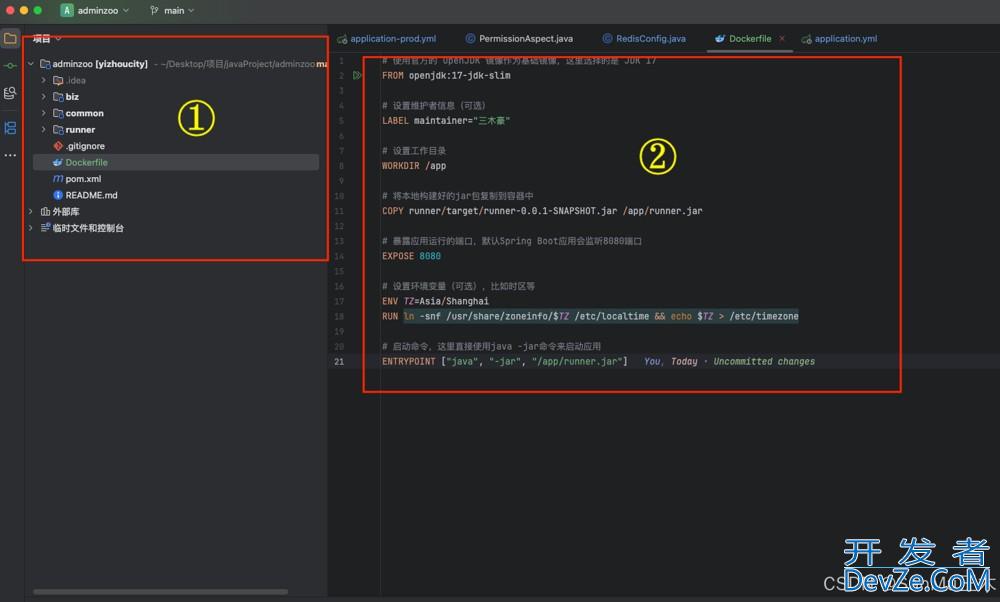Open the database tool window icon in sidebar
The image size is (1000, 602).
(x=10, y=93)
